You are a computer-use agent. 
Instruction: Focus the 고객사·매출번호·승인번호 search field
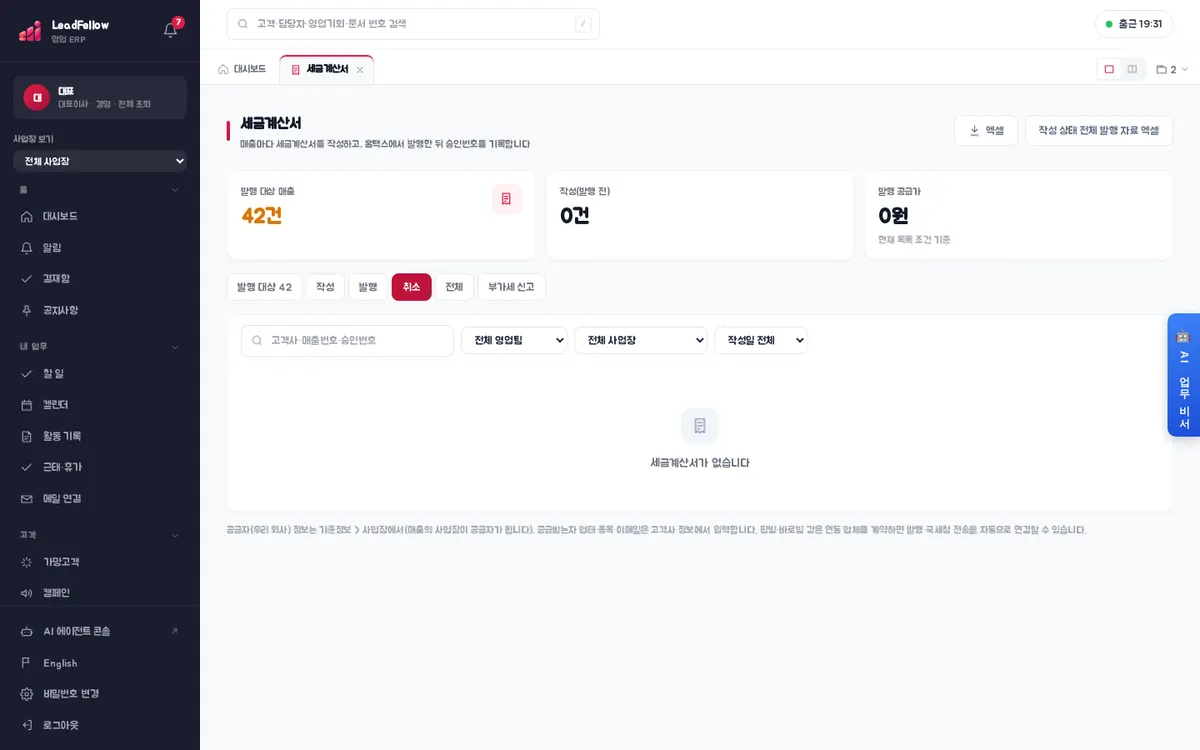click(348, 340)
